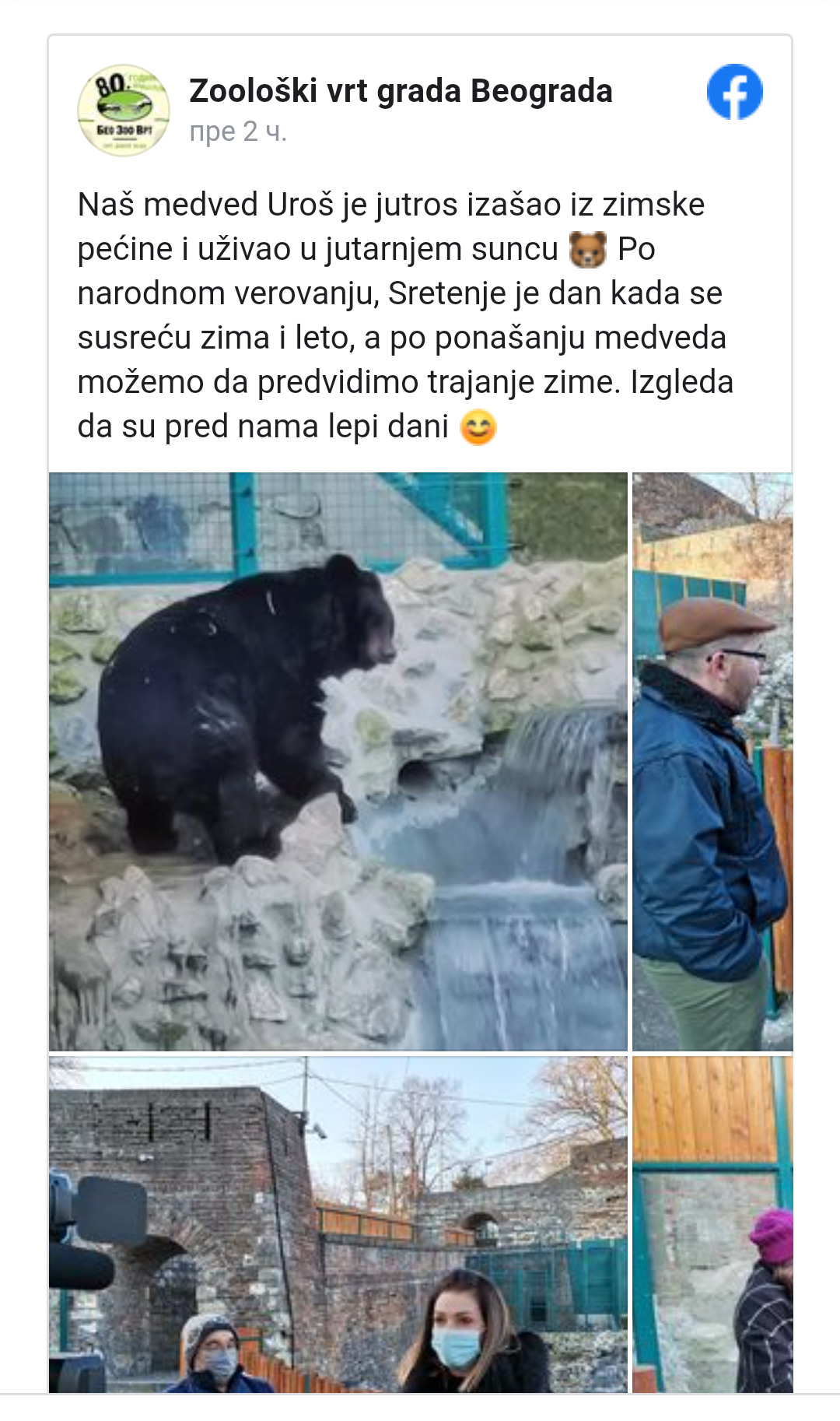Click the post text about medved Uroš
840x1421 pixels.
pos(405,315)
